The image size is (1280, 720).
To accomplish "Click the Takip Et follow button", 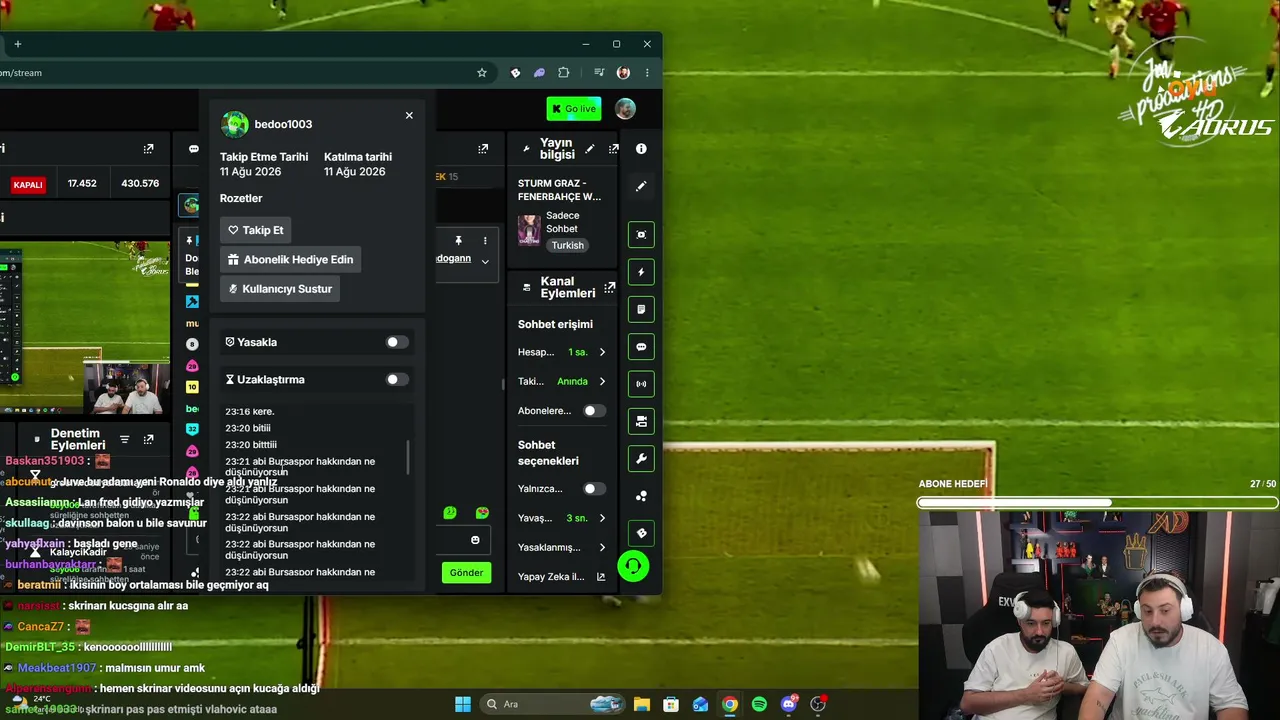I will tap(256, 230).
